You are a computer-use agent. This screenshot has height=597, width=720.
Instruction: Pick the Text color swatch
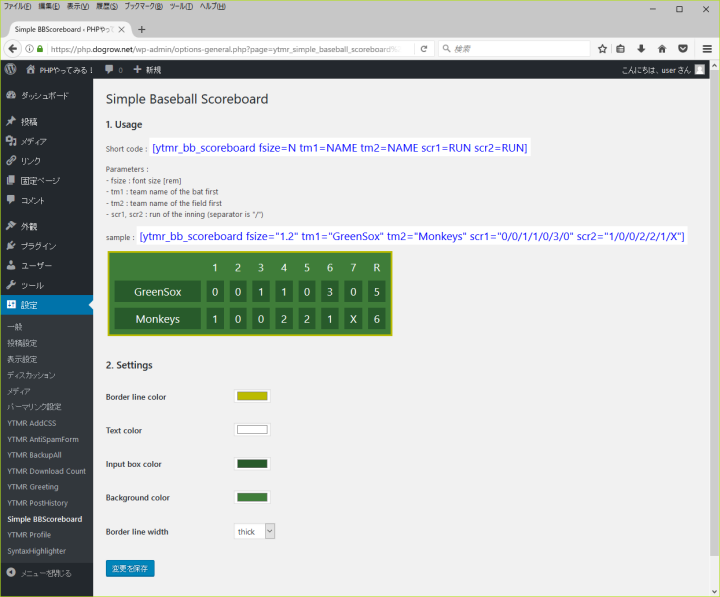252,430
